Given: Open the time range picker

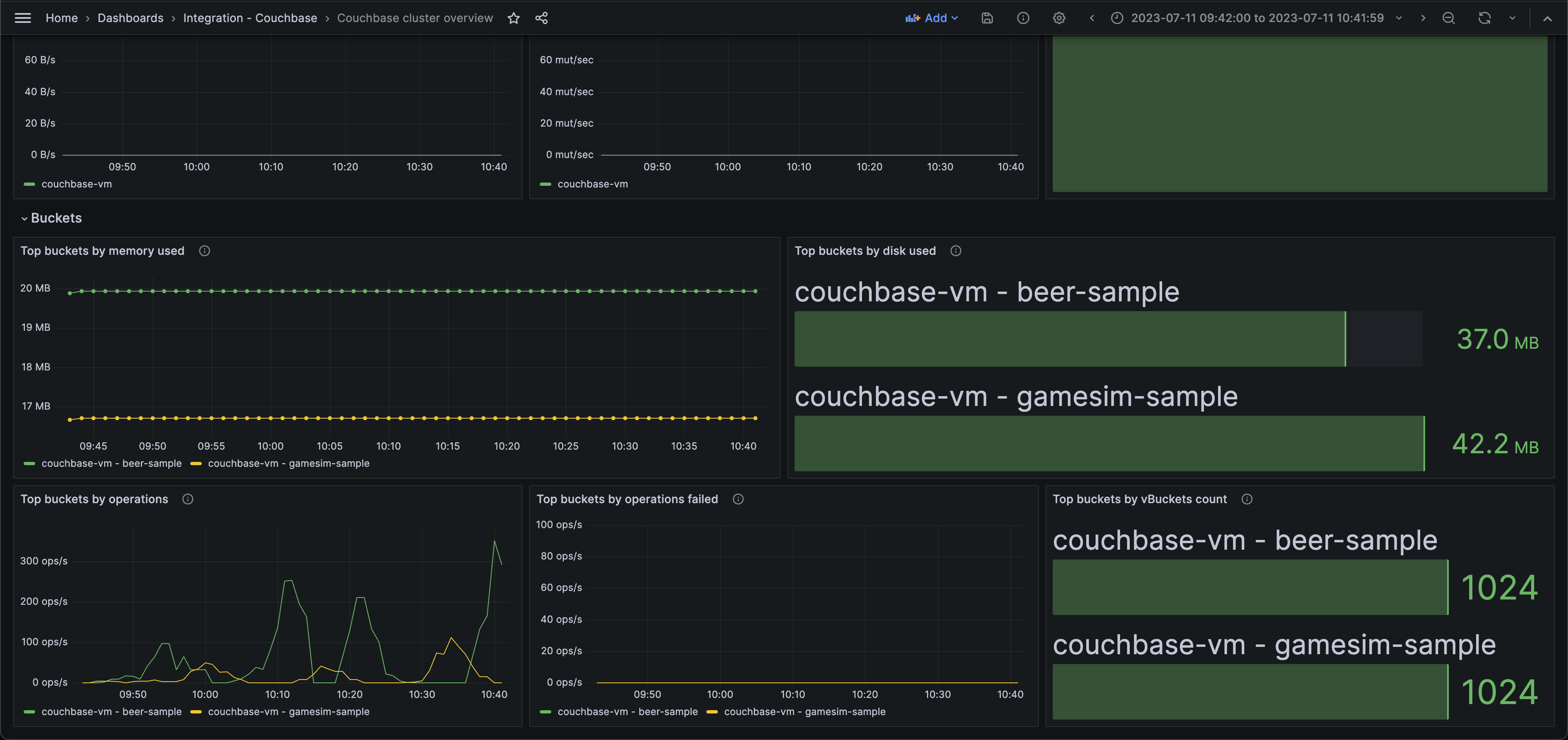Looking at the screenshot, I should pos(1256,18).
